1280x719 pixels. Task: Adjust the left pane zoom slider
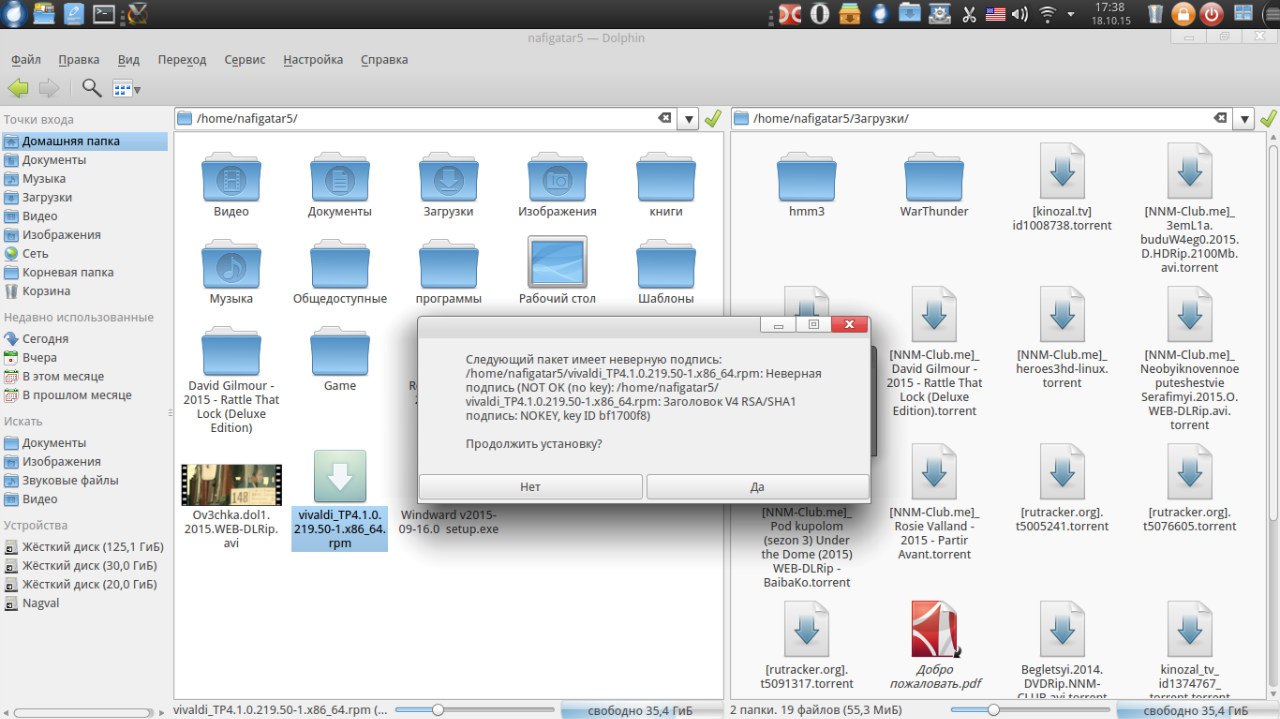pyautogui.click(x=436, y=710)
